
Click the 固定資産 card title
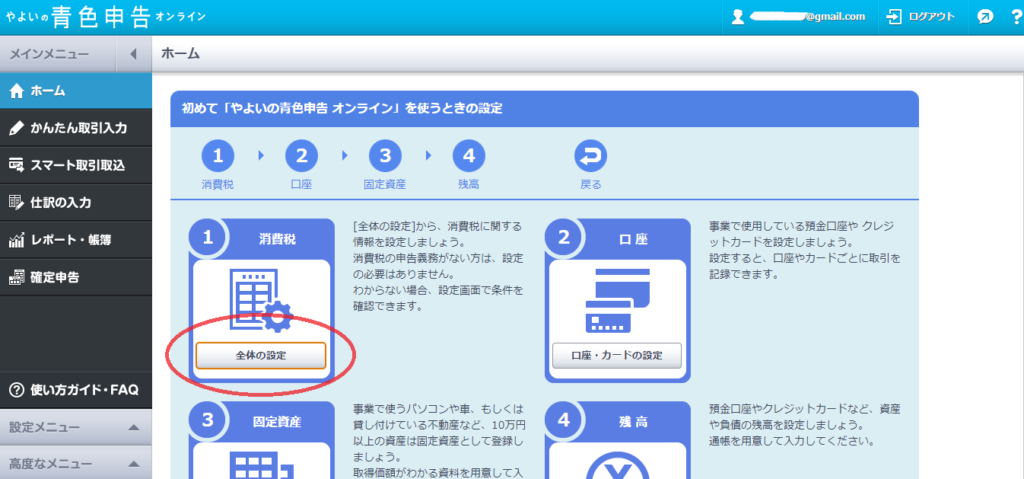(278, 422)
